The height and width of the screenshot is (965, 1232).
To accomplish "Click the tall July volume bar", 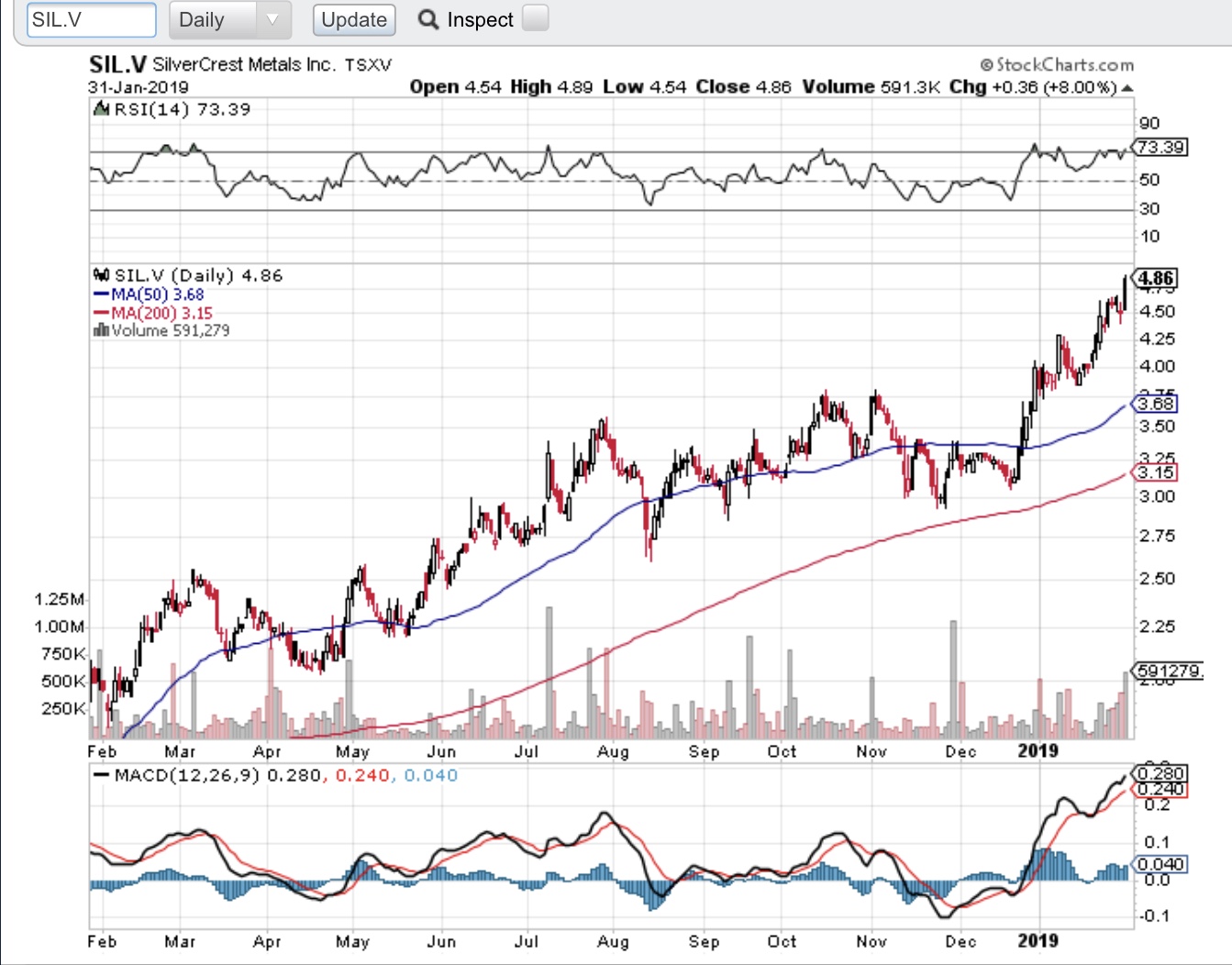I will 549,672.
